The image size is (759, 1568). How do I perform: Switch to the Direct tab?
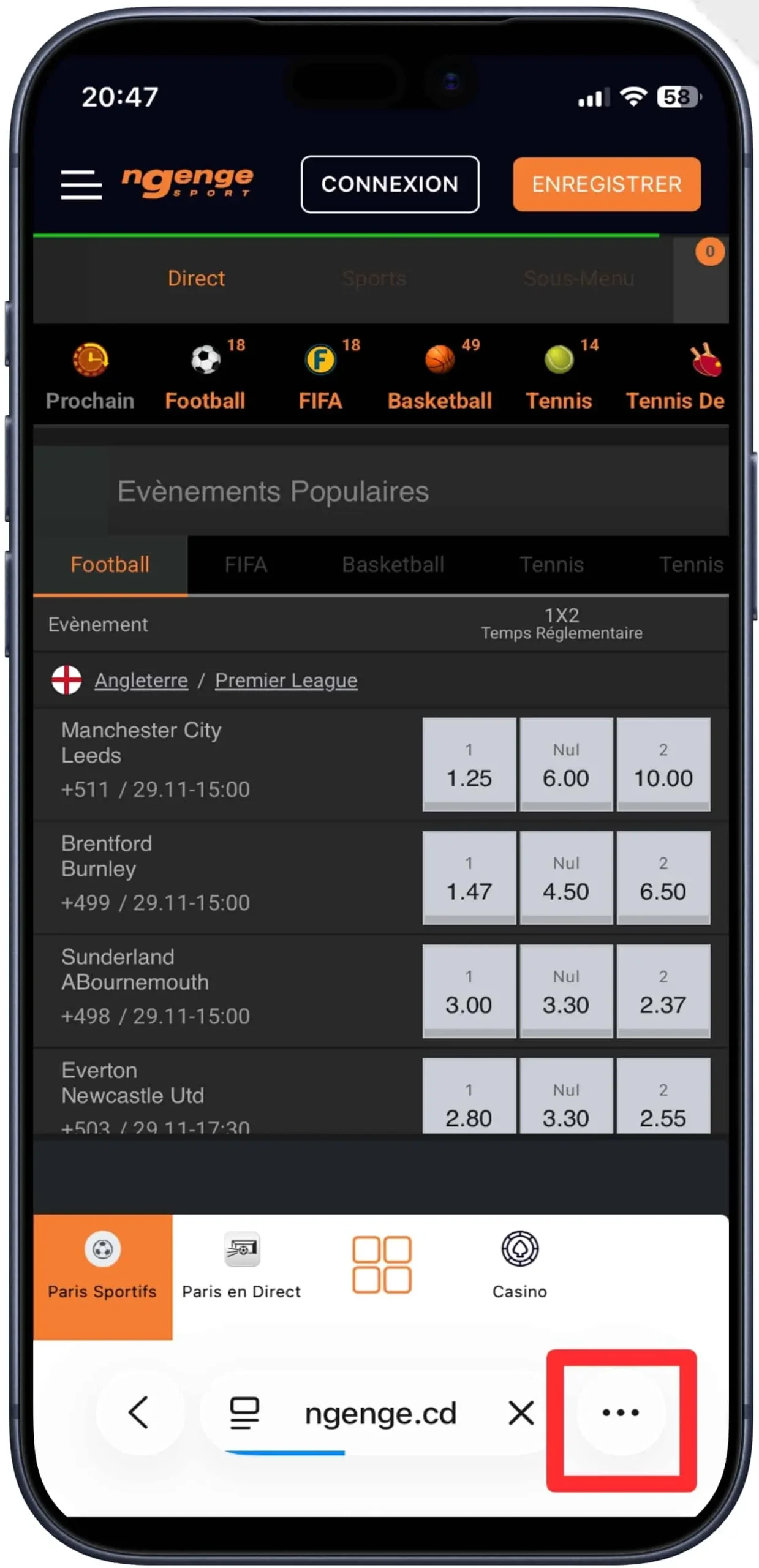click(196, 279)
